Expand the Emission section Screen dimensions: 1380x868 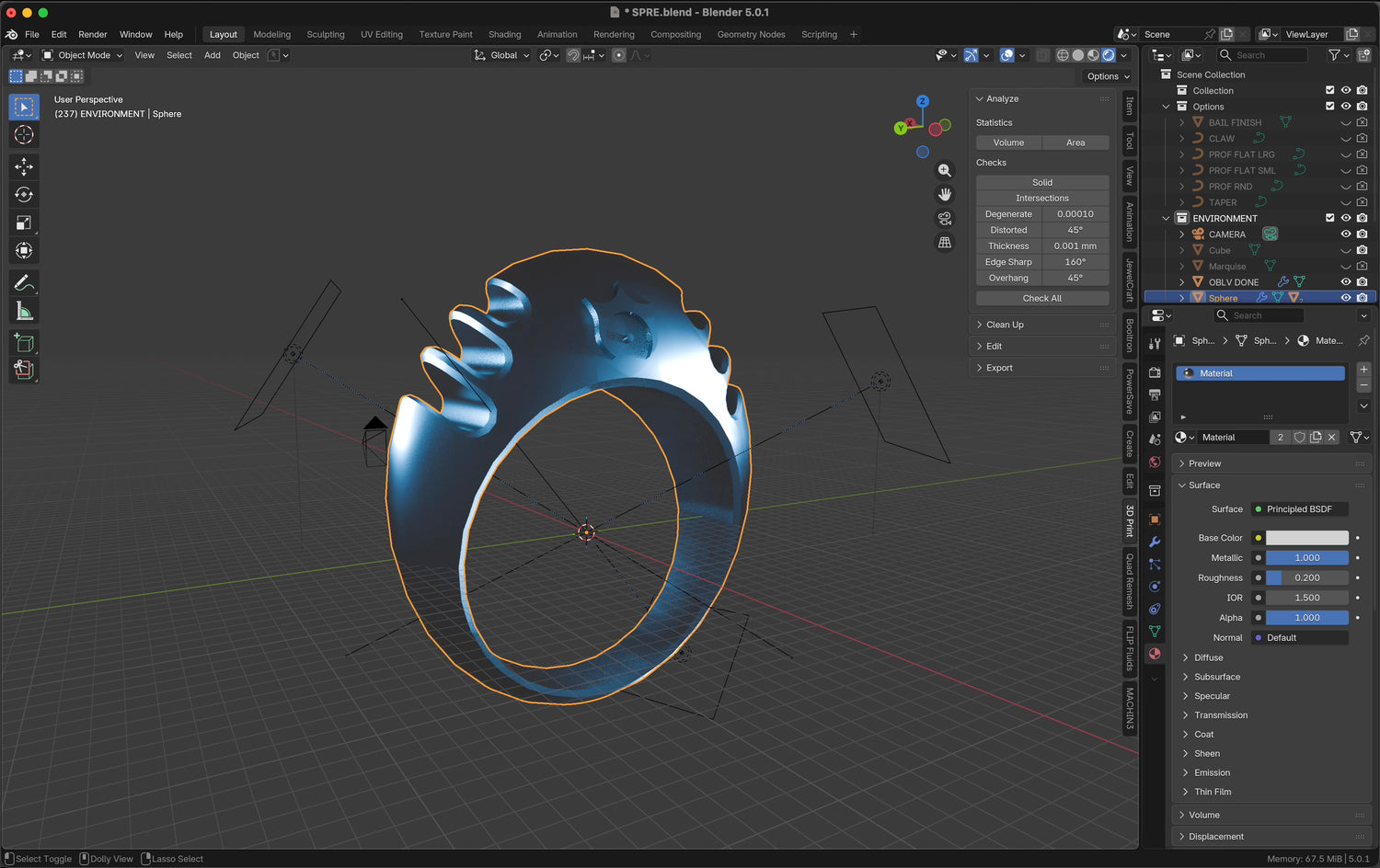(1212, 772)
